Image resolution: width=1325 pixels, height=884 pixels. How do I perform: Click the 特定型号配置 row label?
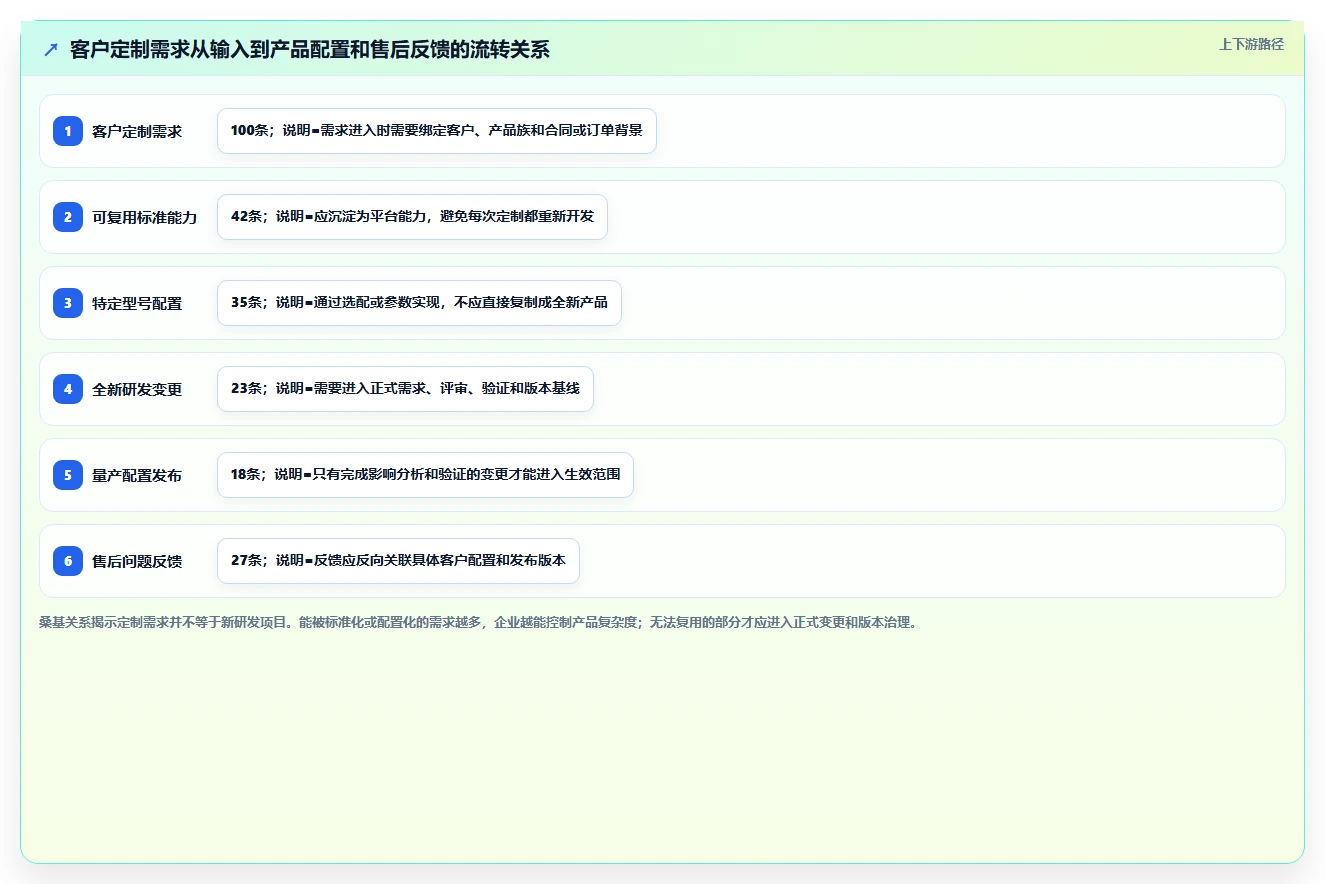click(137, 303)
